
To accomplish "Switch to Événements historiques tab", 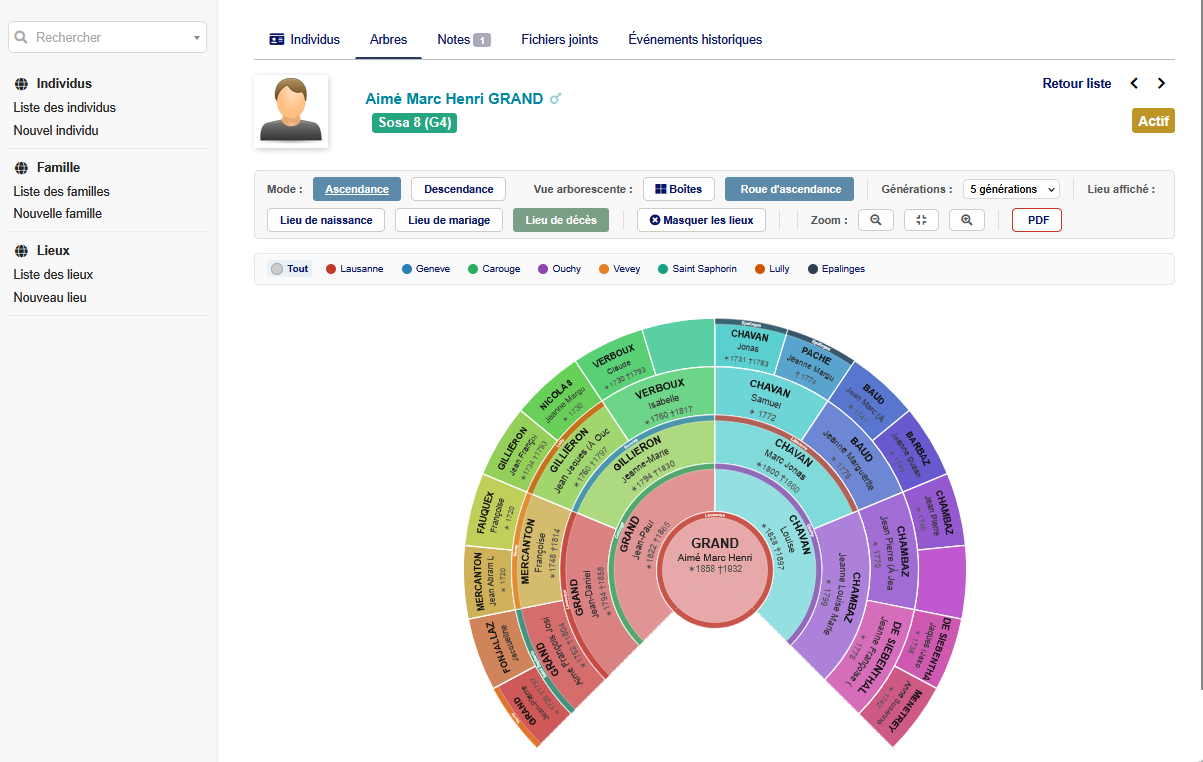I will coord(695,40).
